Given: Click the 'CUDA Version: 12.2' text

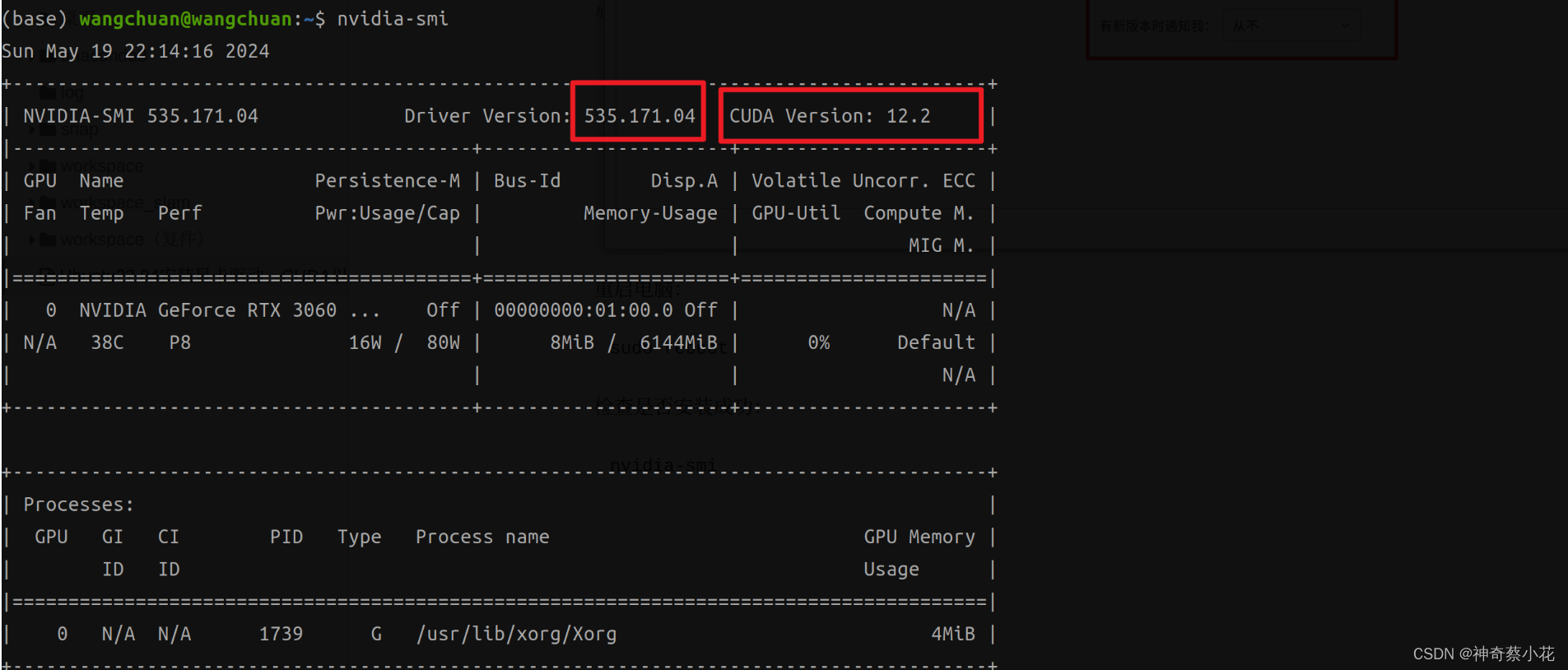Looking at the screenshot, I should pyautogui.click(x=830, y=116).
